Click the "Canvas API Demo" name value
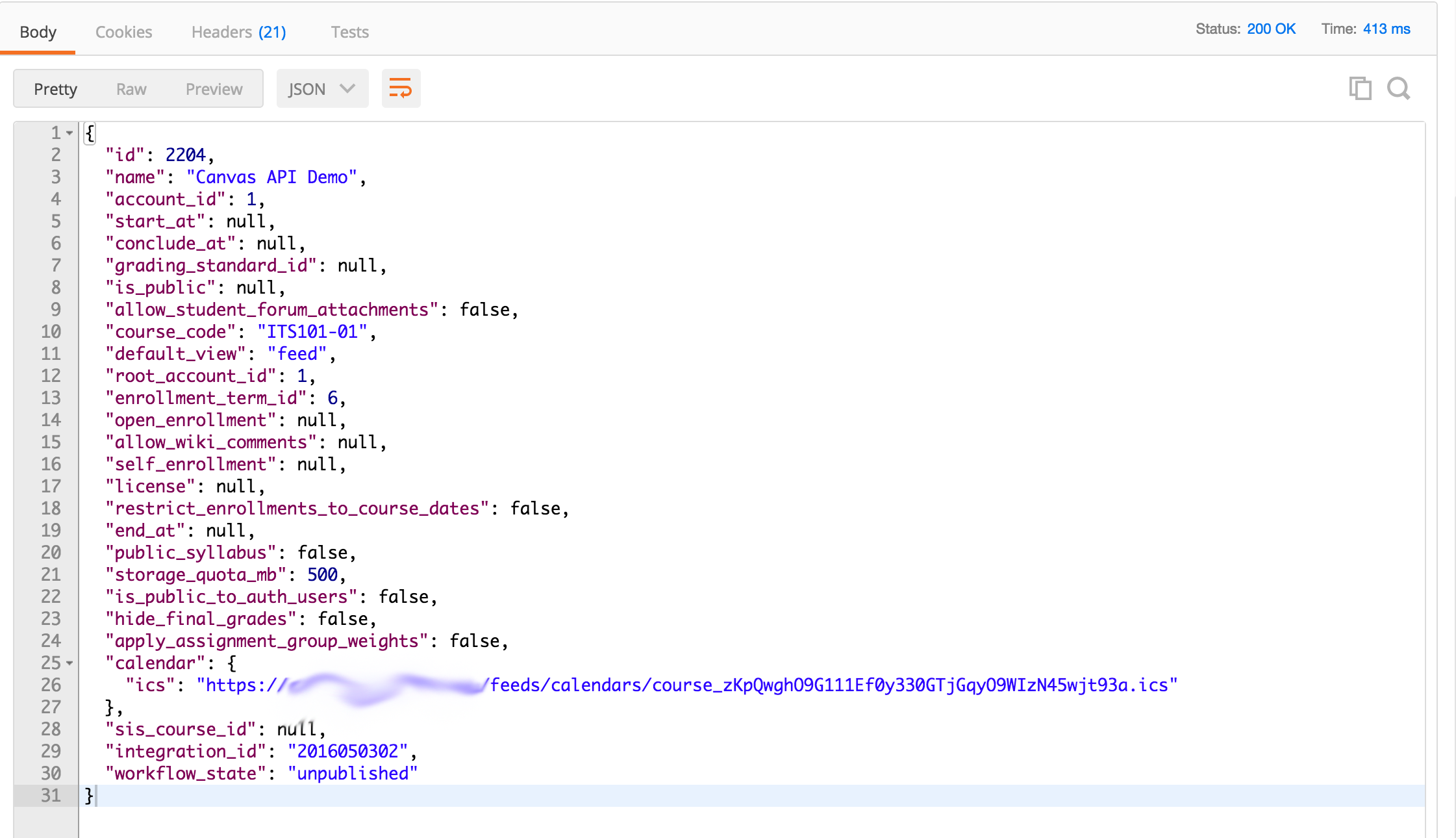This screenshot has height=838, width=1456. 271,177
